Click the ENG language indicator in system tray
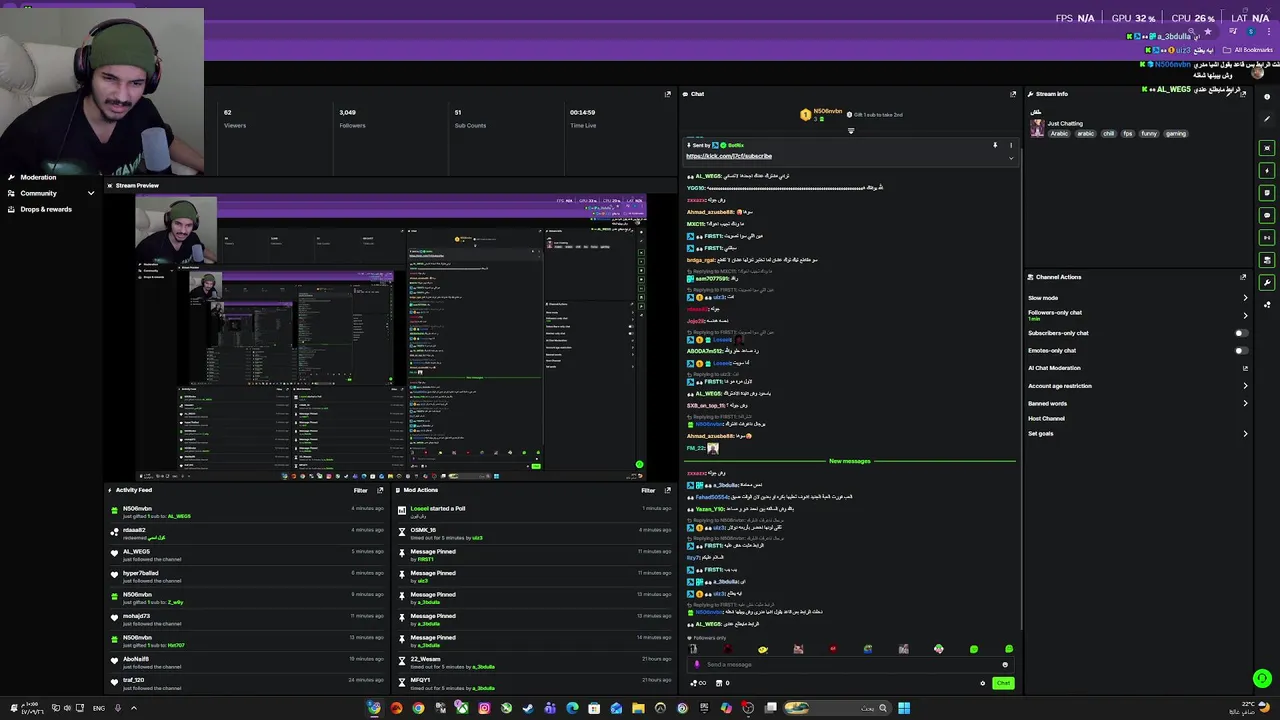 click(x=99, y=708)
